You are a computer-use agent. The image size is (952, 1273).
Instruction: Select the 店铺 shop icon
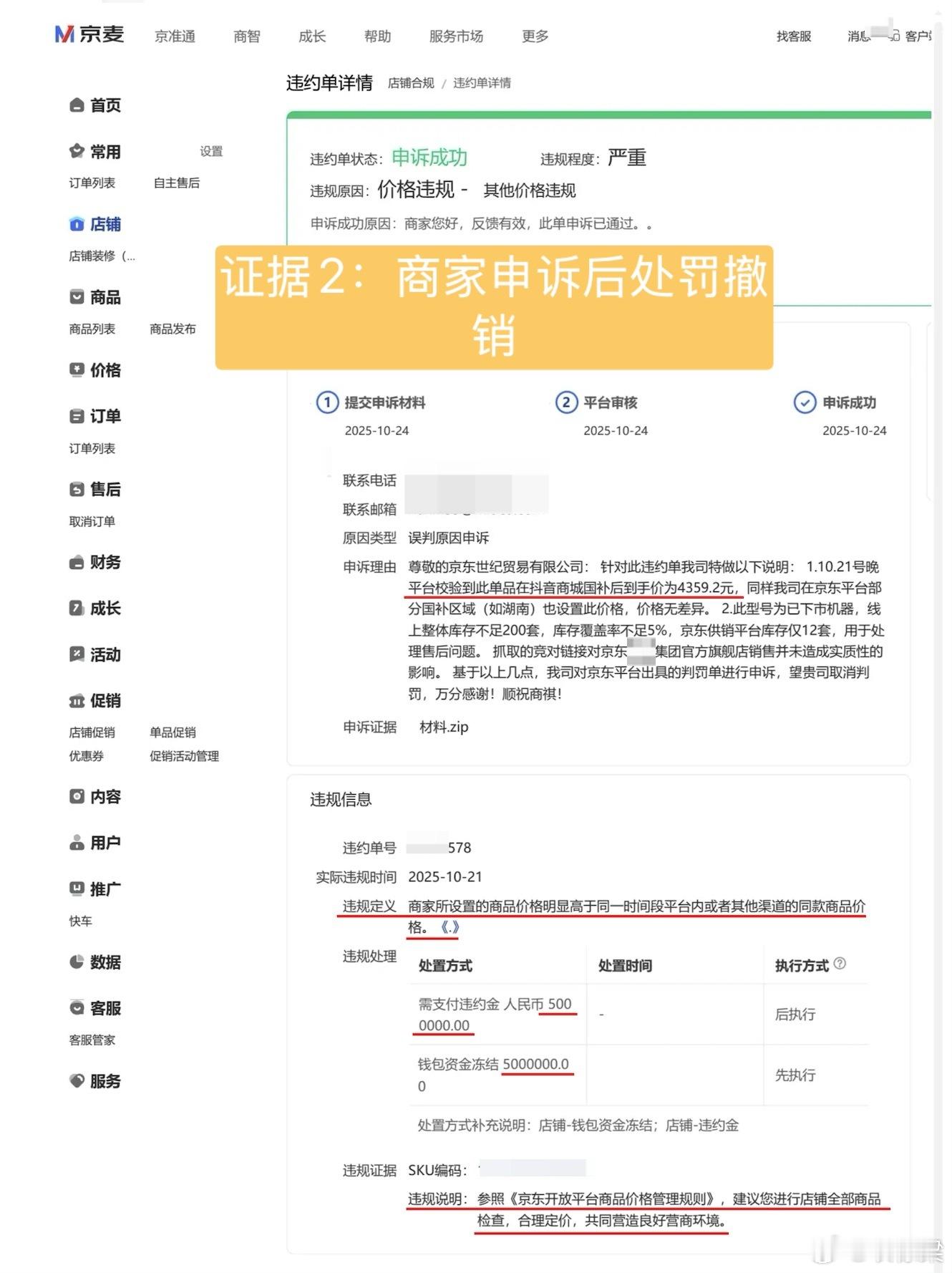(x=77, y=224)
